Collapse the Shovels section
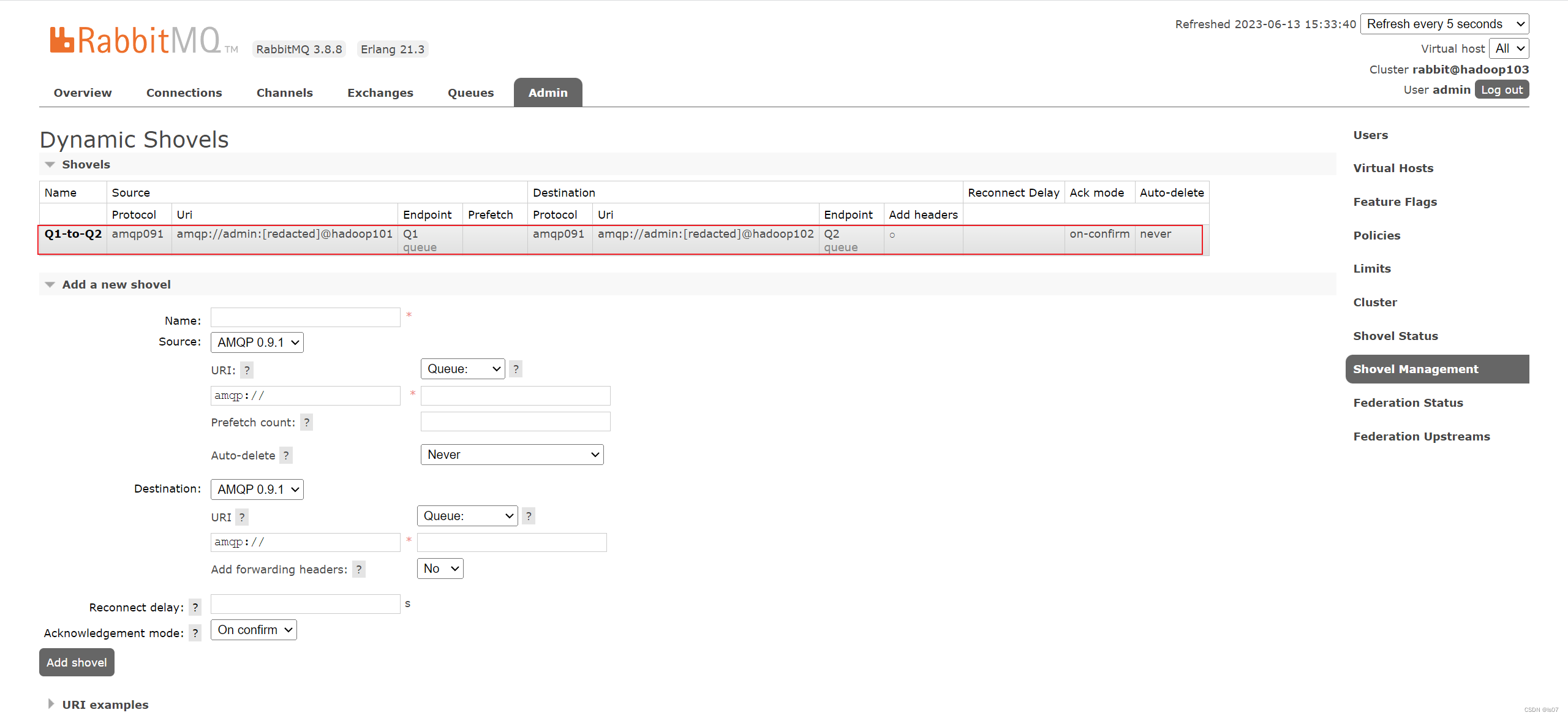 [50, 164]
